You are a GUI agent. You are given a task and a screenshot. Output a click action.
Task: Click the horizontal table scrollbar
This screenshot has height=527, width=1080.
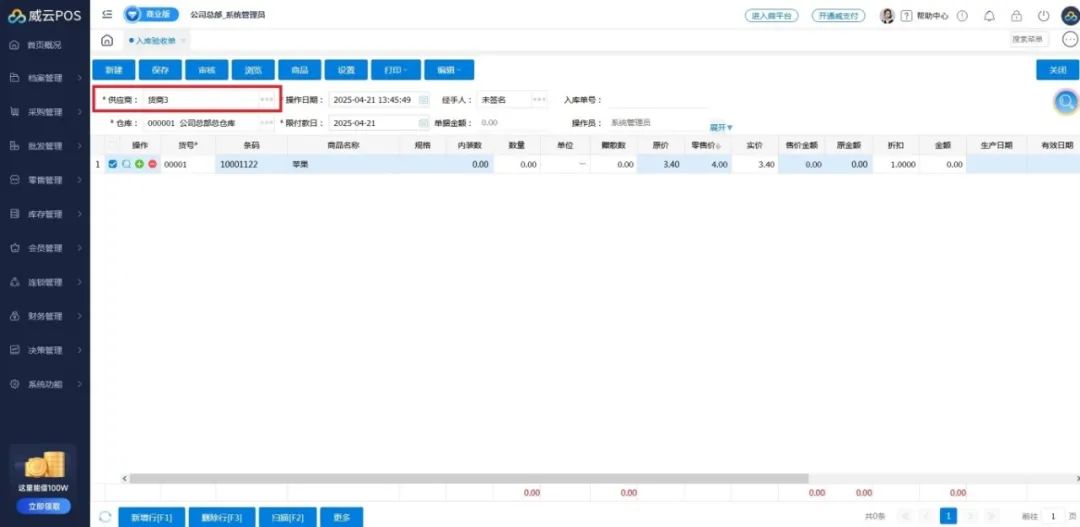pyautogui.click(x=468, y=478)
